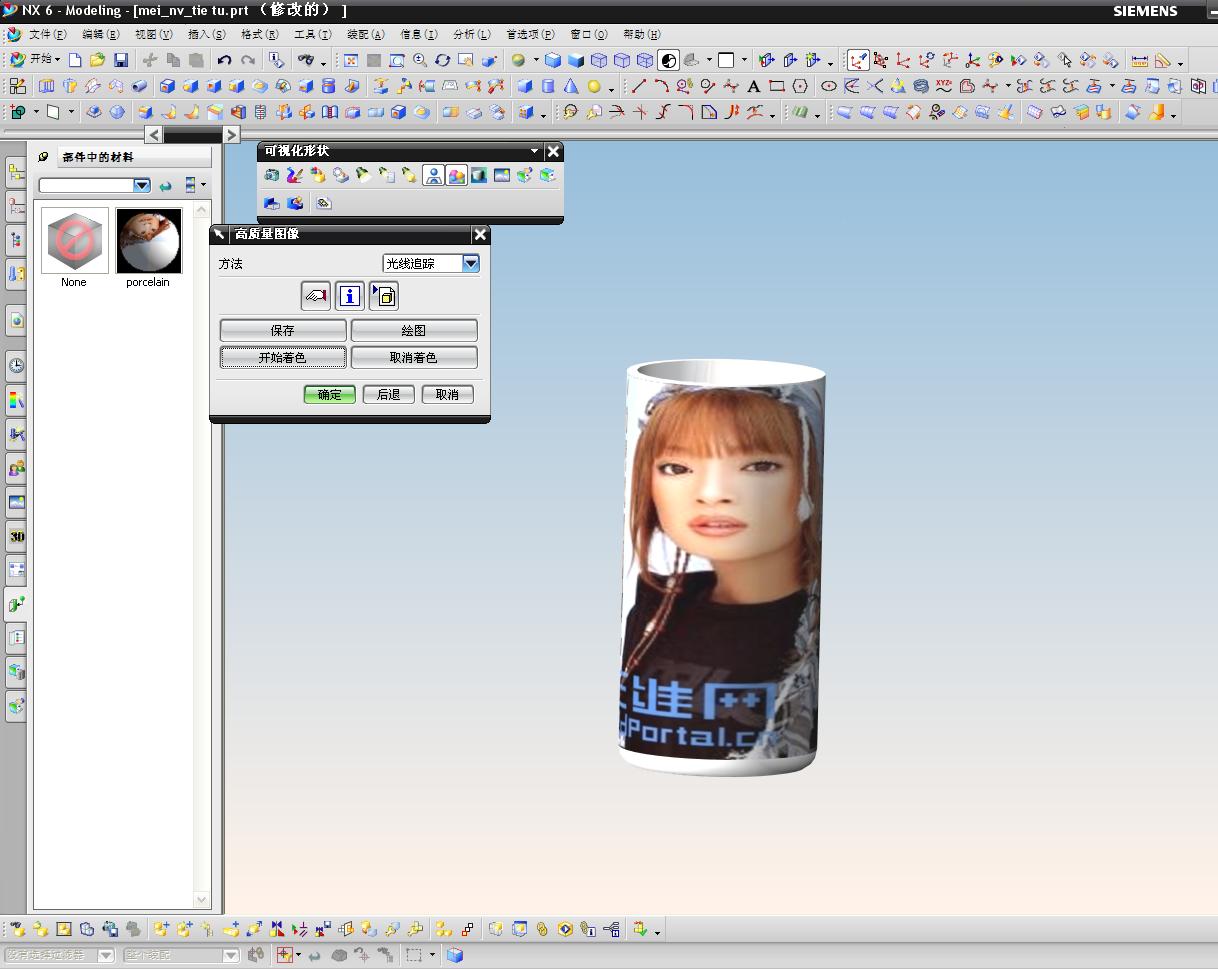This screenshot has width=1218, height=969.
Task: Click the Zoom magnifier icon
Action: pyautogui.click(x=420, y=60)
